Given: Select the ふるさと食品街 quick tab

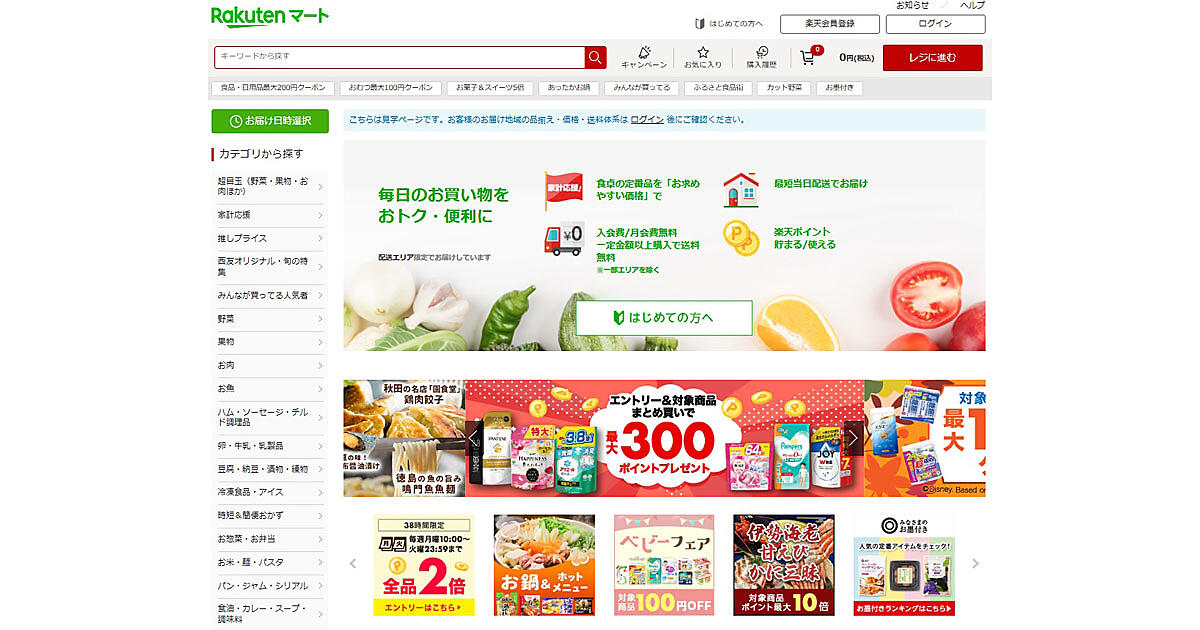Looking at the screenshot, I should [x=719, y=88].
